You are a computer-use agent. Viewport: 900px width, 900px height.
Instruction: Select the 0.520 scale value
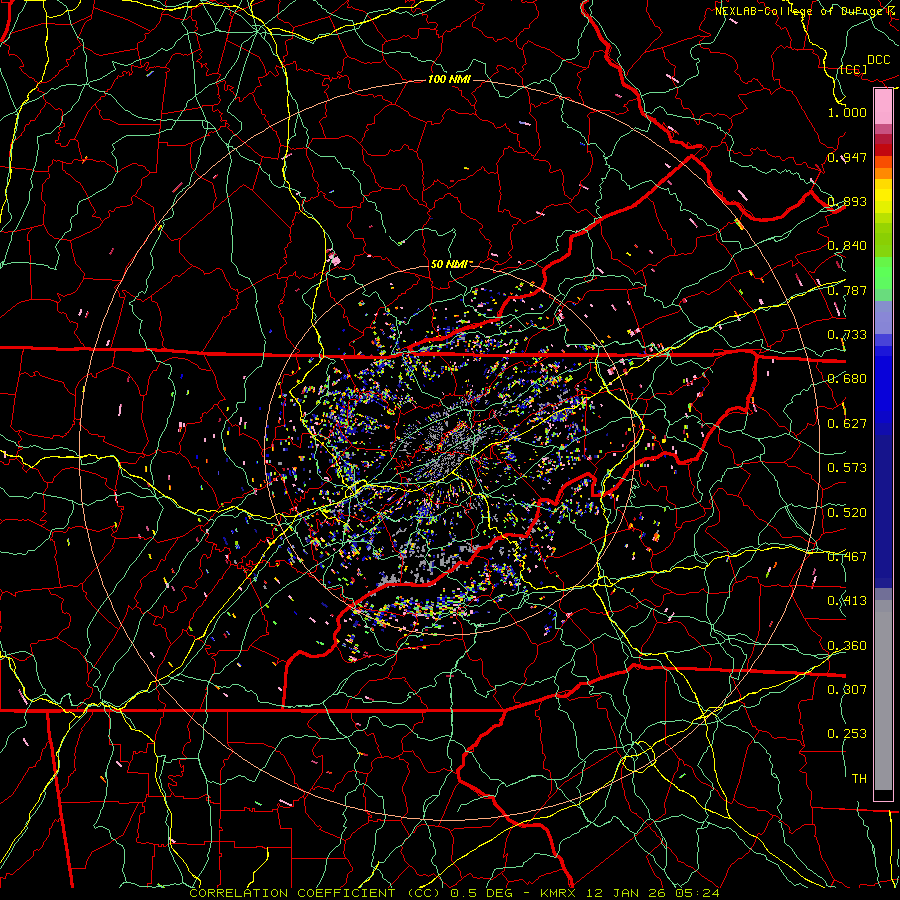[x=847, y=512]
